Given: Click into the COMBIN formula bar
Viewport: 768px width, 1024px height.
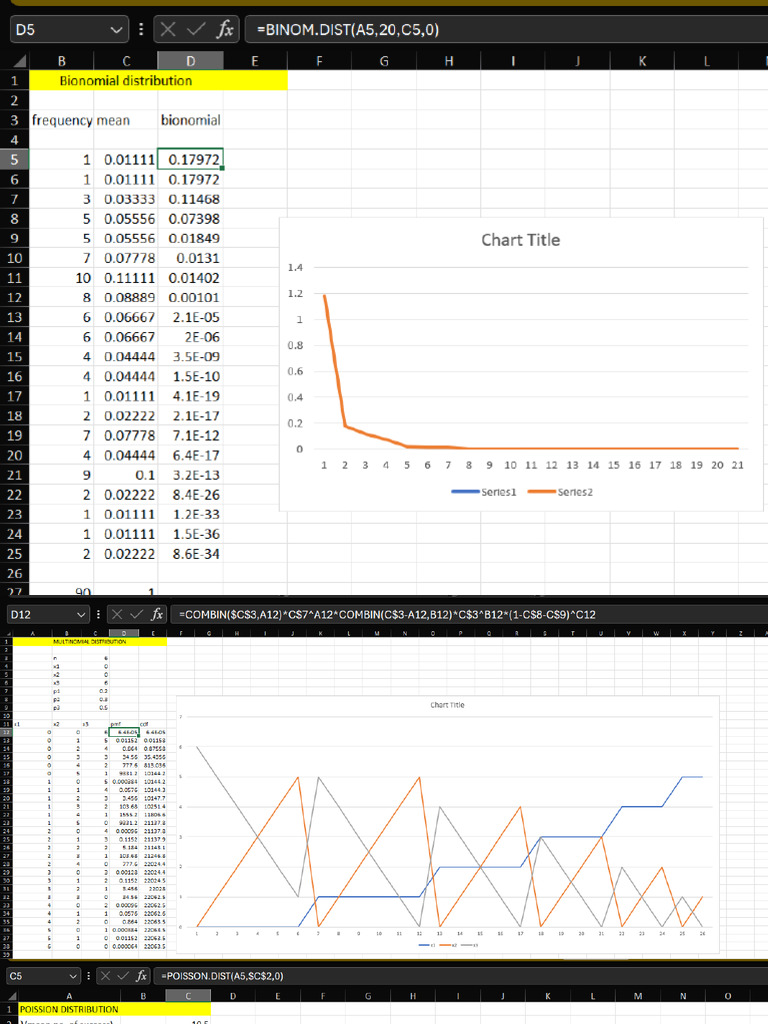Looking at the screenshot, I should 468,614.
